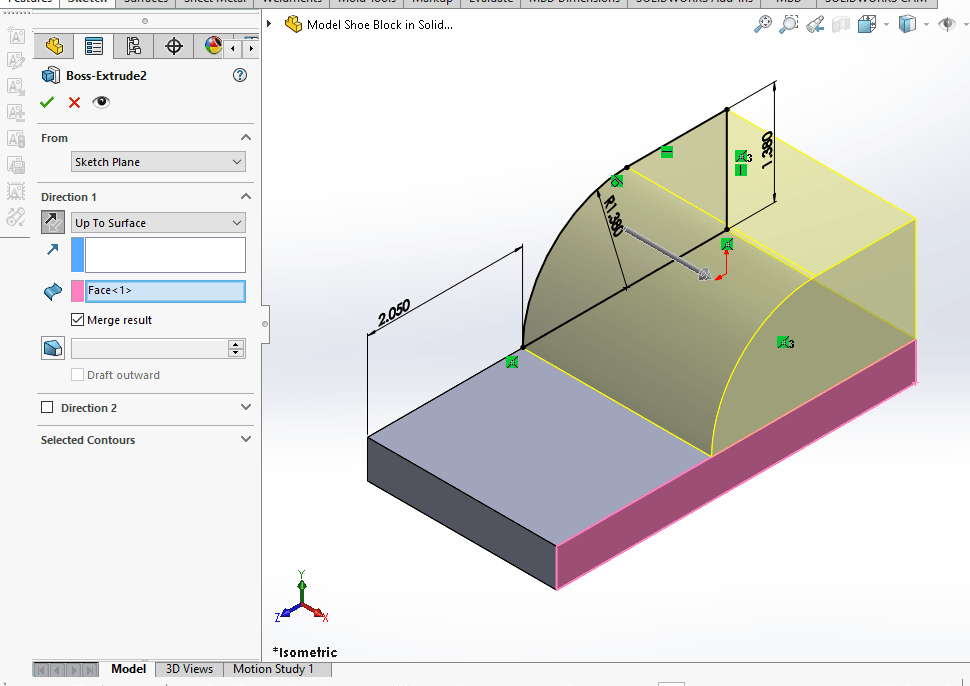Open the PropertyManager tab icon

pyautogui.click(x=94, y=46)
